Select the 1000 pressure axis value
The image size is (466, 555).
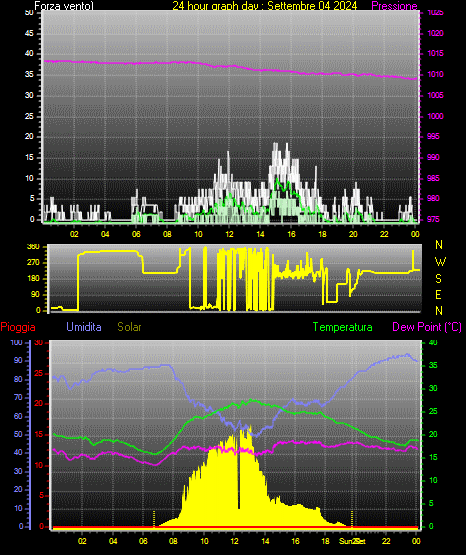(x=436, y=116)
